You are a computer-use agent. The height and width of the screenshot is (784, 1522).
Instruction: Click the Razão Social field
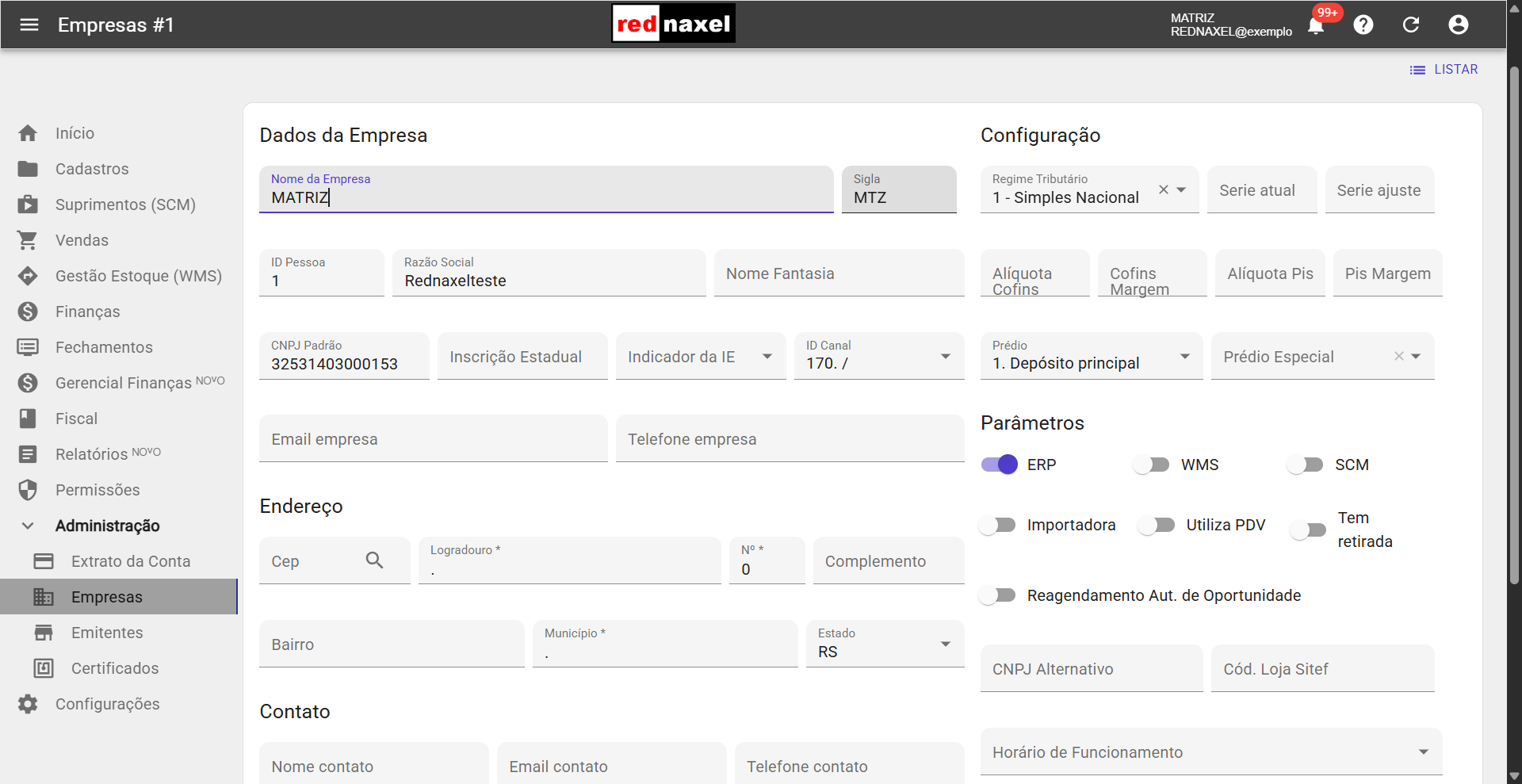pos(549,273)
